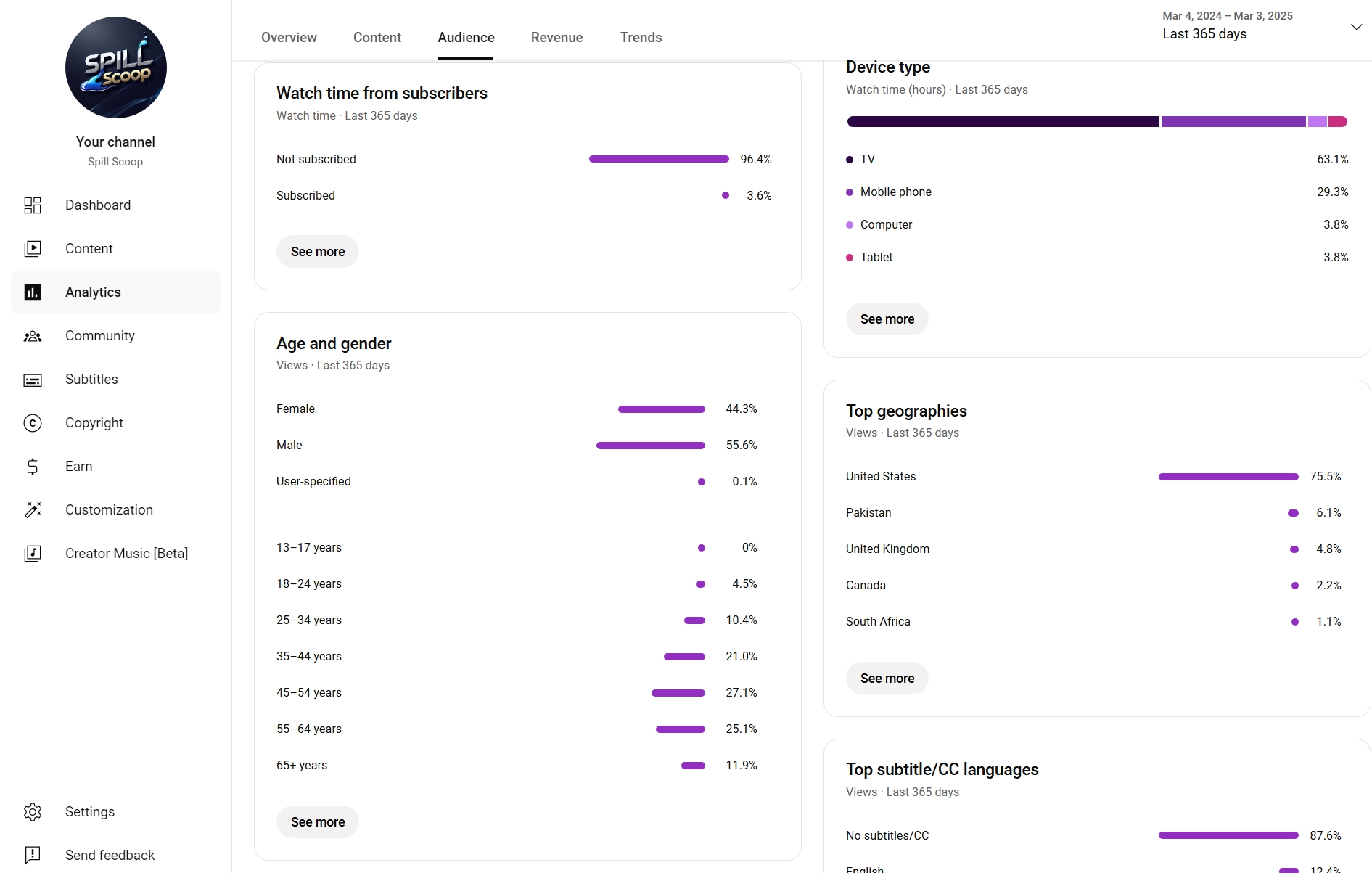Image resolution: width=1372 pixels, height=873 pixels.
Task: Click See more under Top geographies
Action: click(x=887, y=679)
